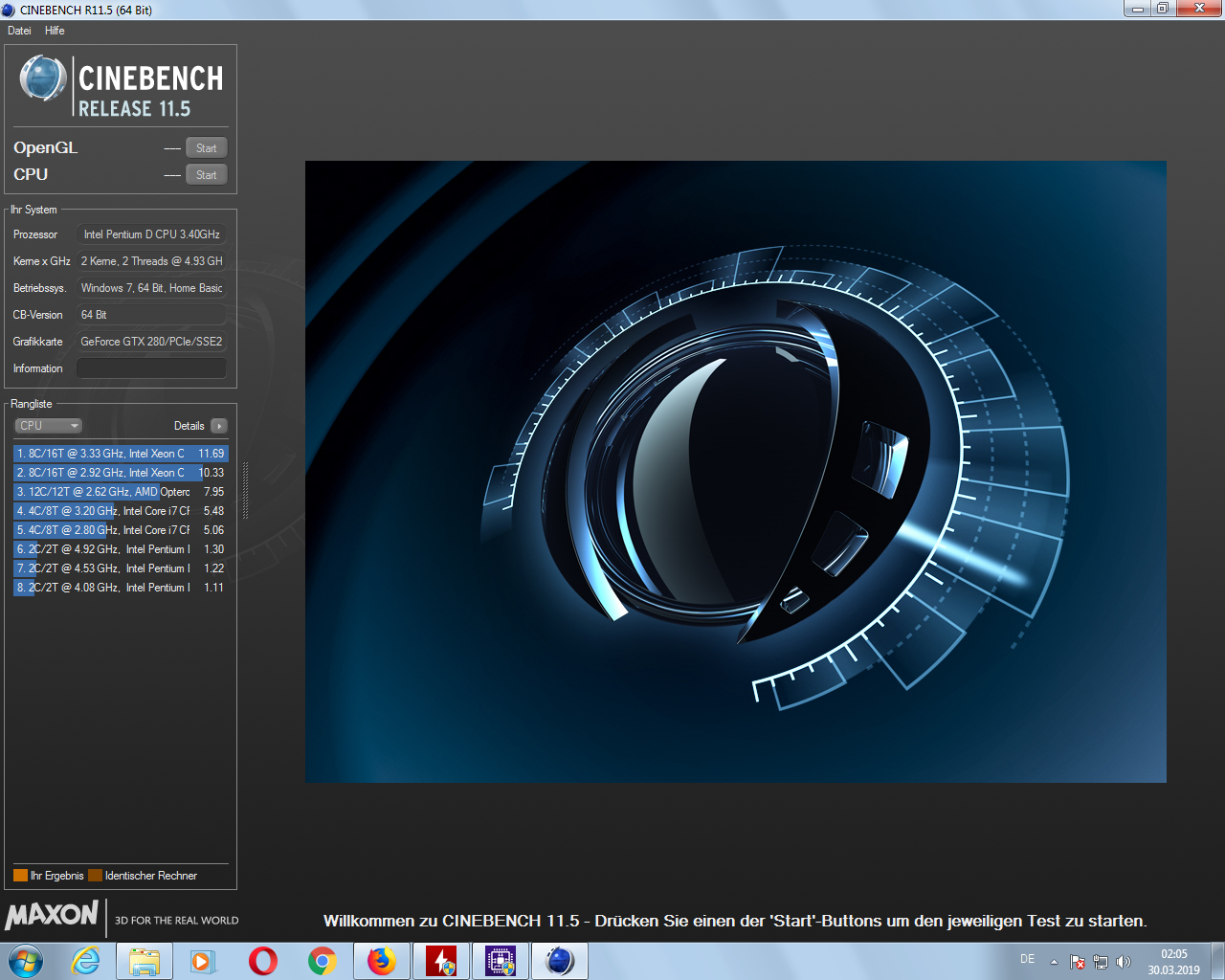The height and width of the screenshot is (980, 1225).
Task: Open the CPU chip utility in taskbar
Action: click(500, 961)
